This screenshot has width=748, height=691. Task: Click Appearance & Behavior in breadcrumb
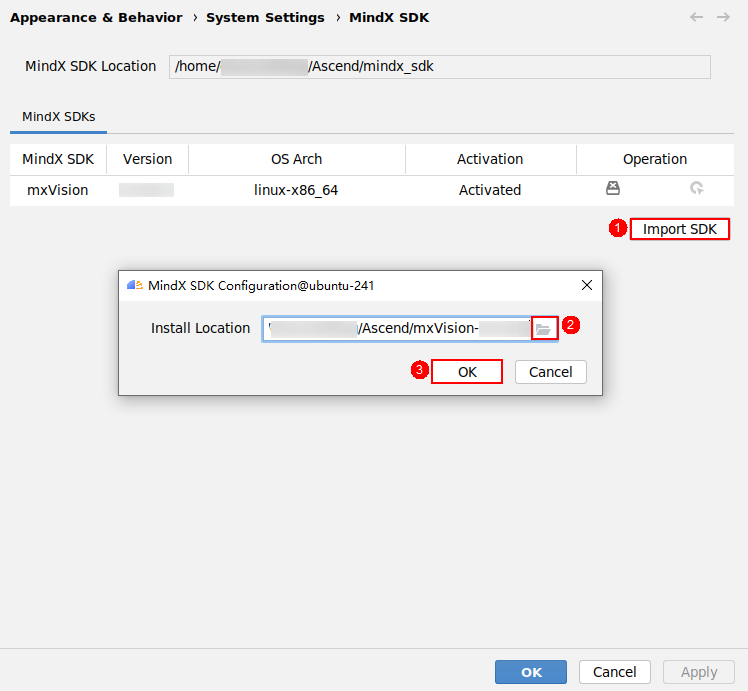click(96, 18)
